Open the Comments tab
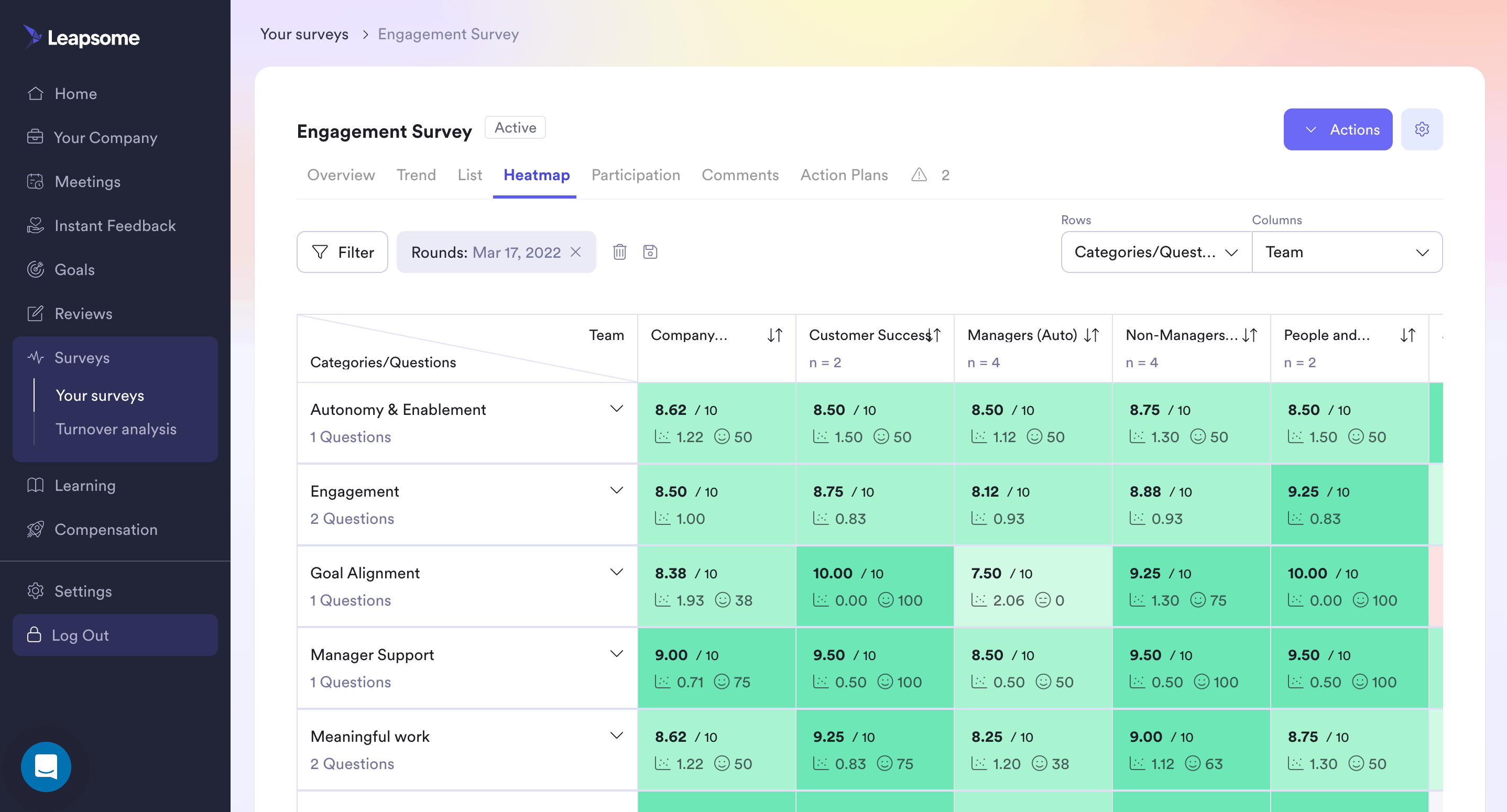The height and width of the screenshot is (812, 1507). (740, 175)
